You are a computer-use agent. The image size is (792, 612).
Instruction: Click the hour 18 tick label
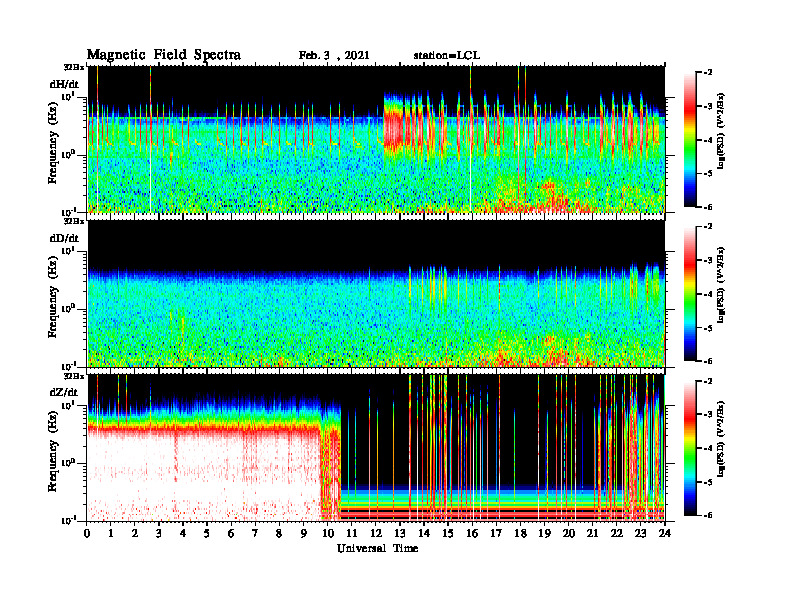click(520, 533)
